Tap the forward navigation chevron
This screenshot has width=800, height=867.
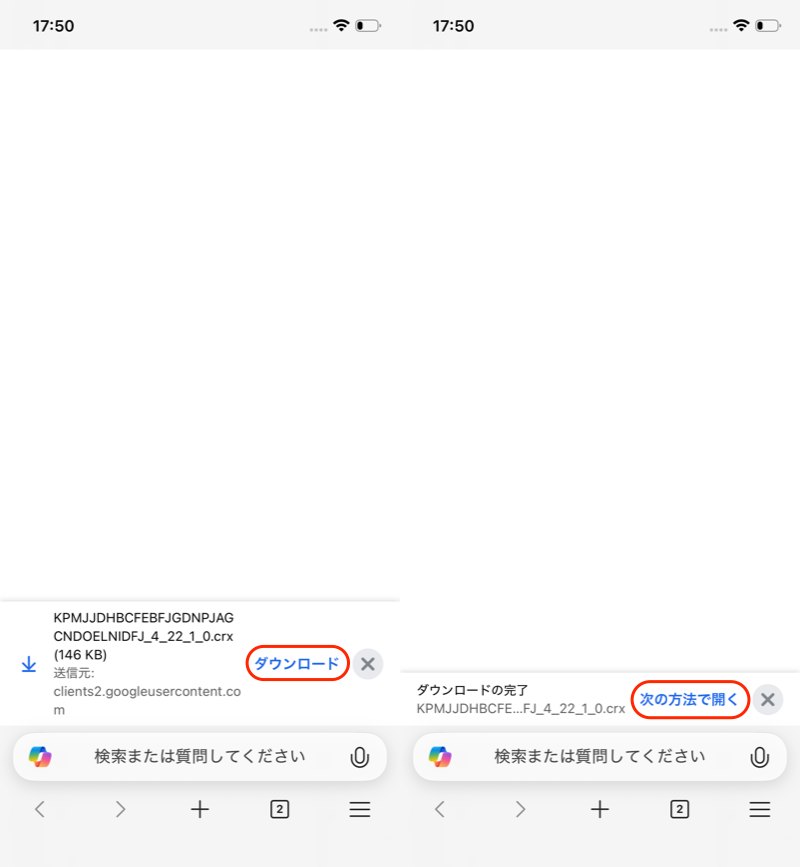pos(120,809)
